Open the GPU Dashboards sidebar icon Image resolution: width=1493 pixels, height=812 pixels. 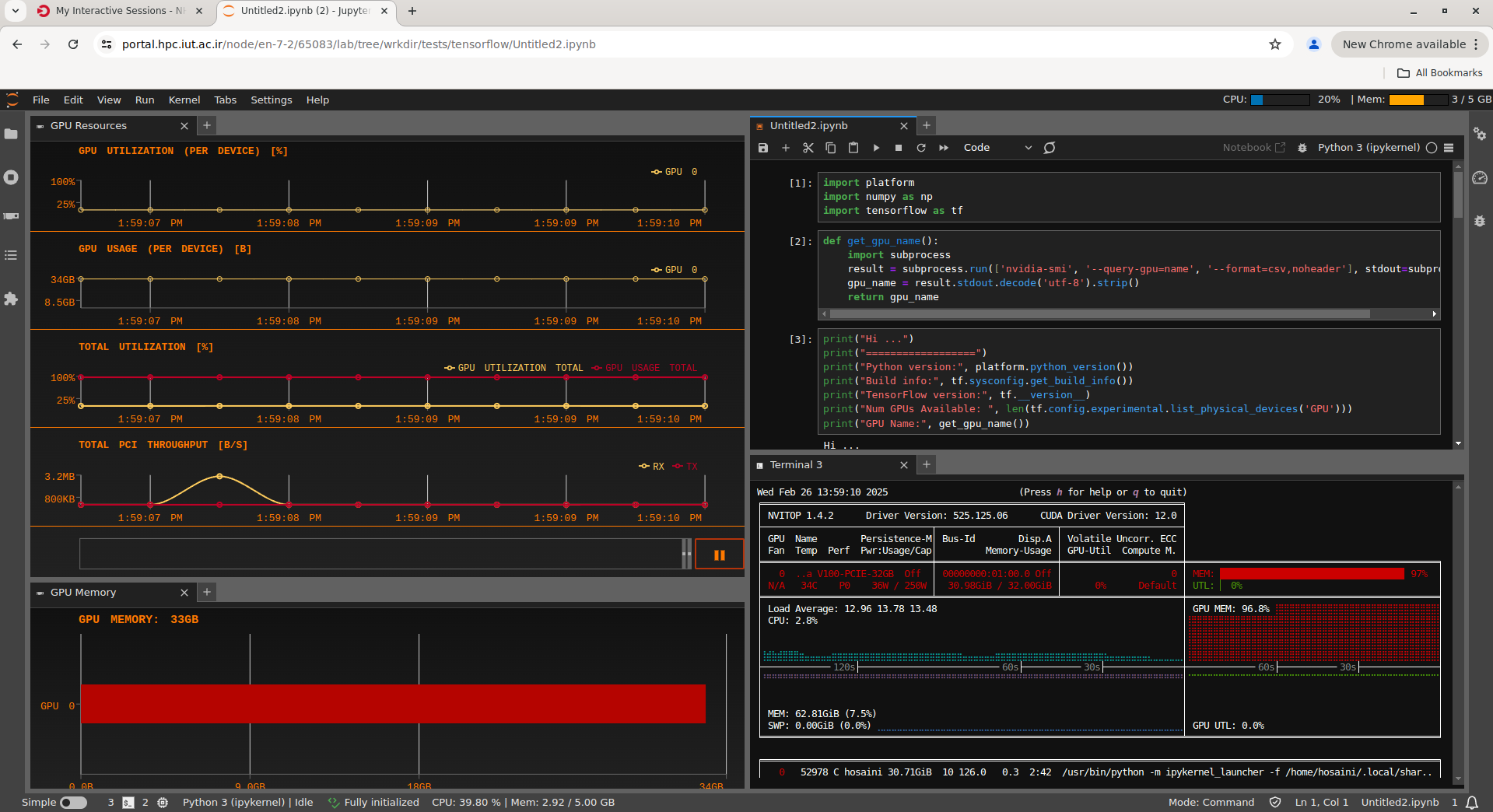pos(11,216)
